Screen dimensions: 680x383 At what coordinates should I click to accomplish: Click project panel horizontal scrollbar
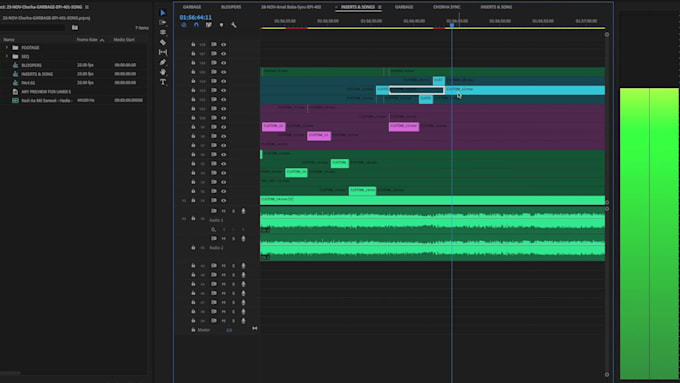point(10,373)
